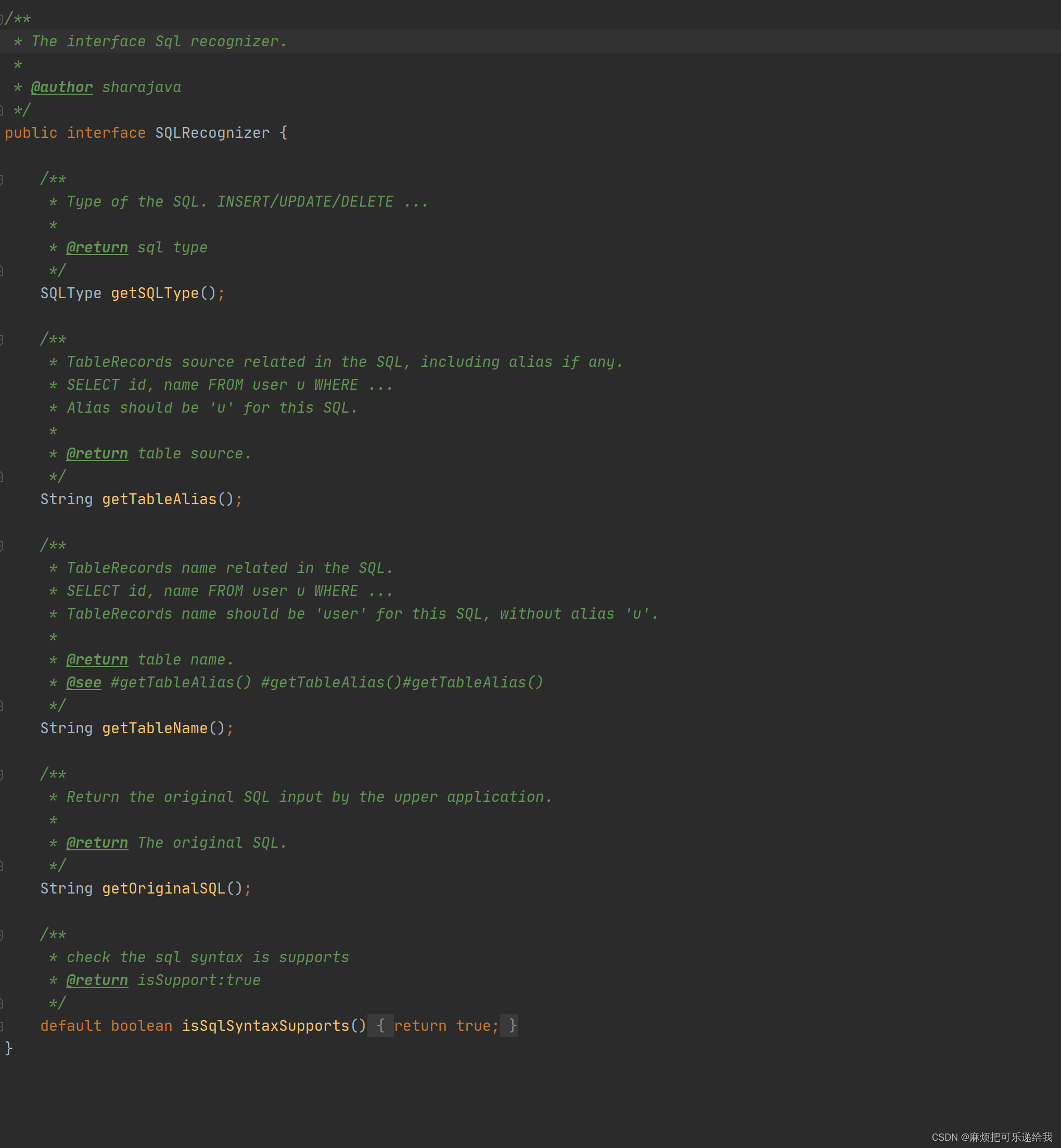Screen dimensions: 1061x1148
Task: Click the 'default' keyword
Action: [71, 1026]
